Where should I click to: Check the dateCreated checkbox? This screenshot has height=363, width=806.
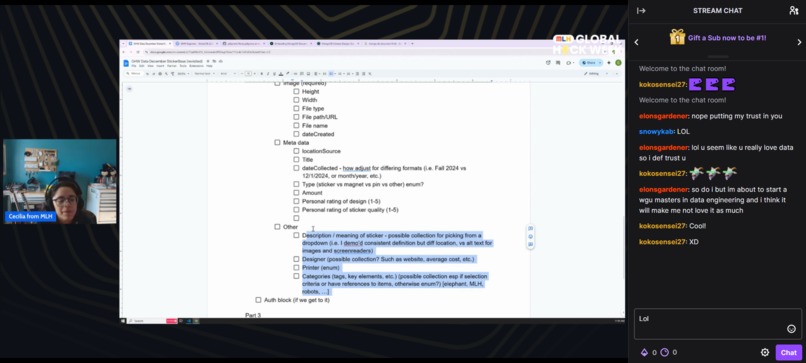pyautogui.click(x=296, y=134)
